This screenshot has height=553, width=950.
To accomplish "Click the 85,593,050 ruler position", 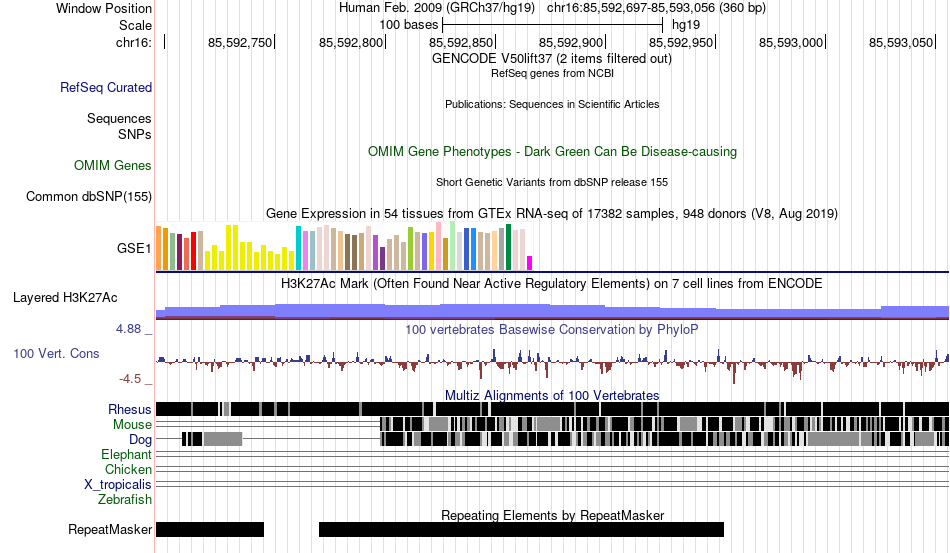I will (x=901, y=42).
